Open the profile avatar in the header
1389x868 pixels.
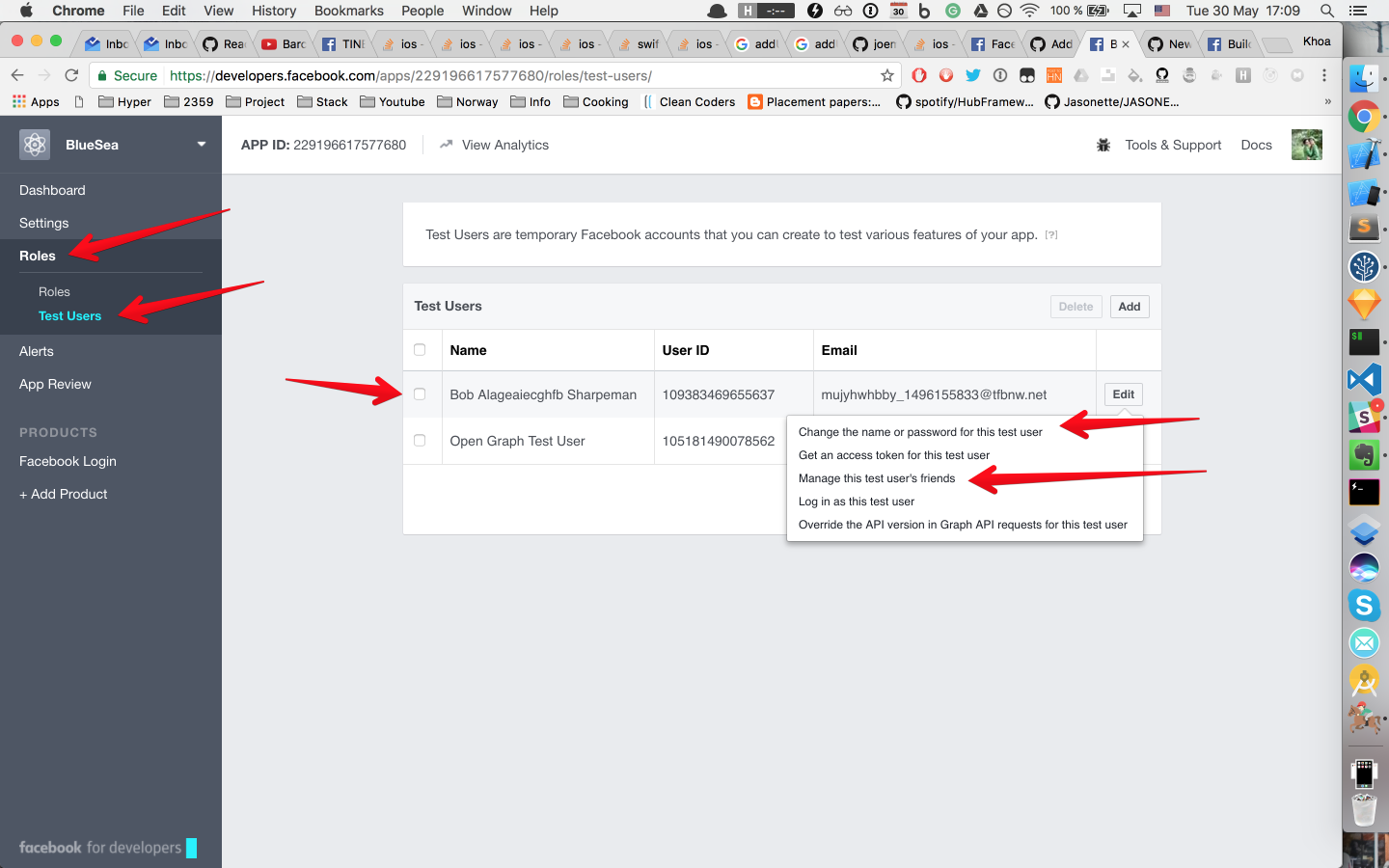click(x=1307, y=145)
